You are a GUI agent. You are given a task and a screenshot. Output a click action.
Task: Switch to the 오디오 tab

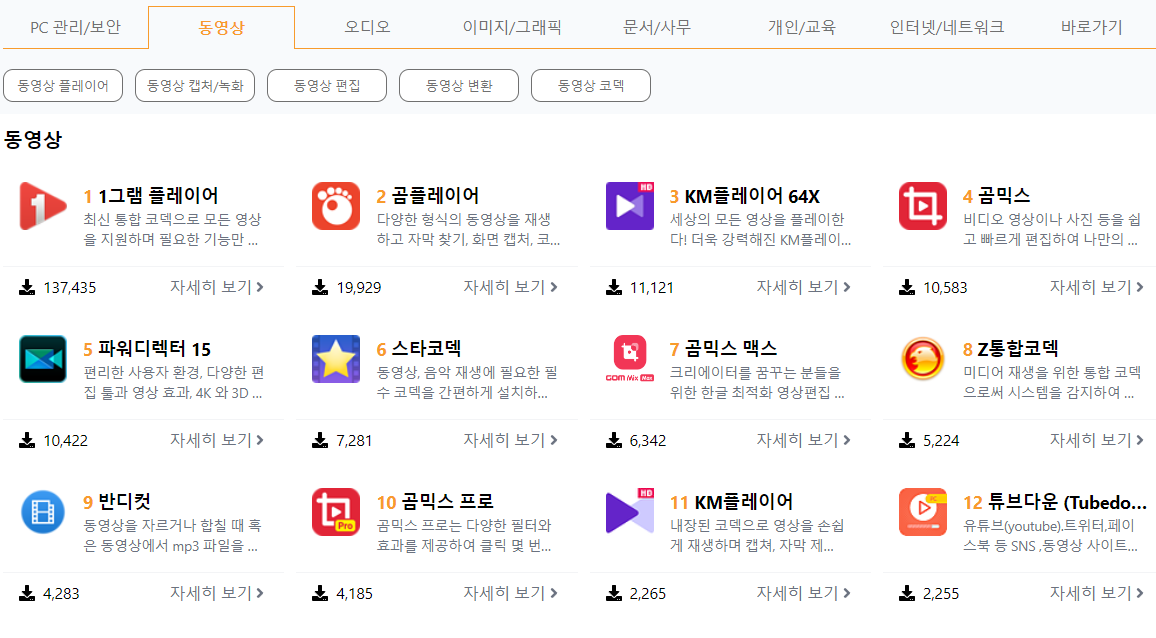coord(367,27)
